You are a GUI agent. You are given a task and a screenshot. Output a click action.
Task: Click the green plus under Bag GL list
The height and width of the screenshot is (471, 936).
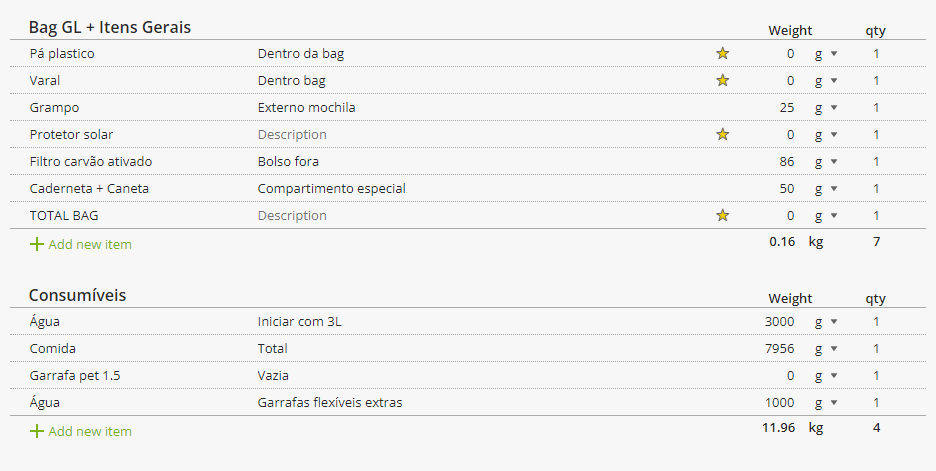[x=36, y=244]
